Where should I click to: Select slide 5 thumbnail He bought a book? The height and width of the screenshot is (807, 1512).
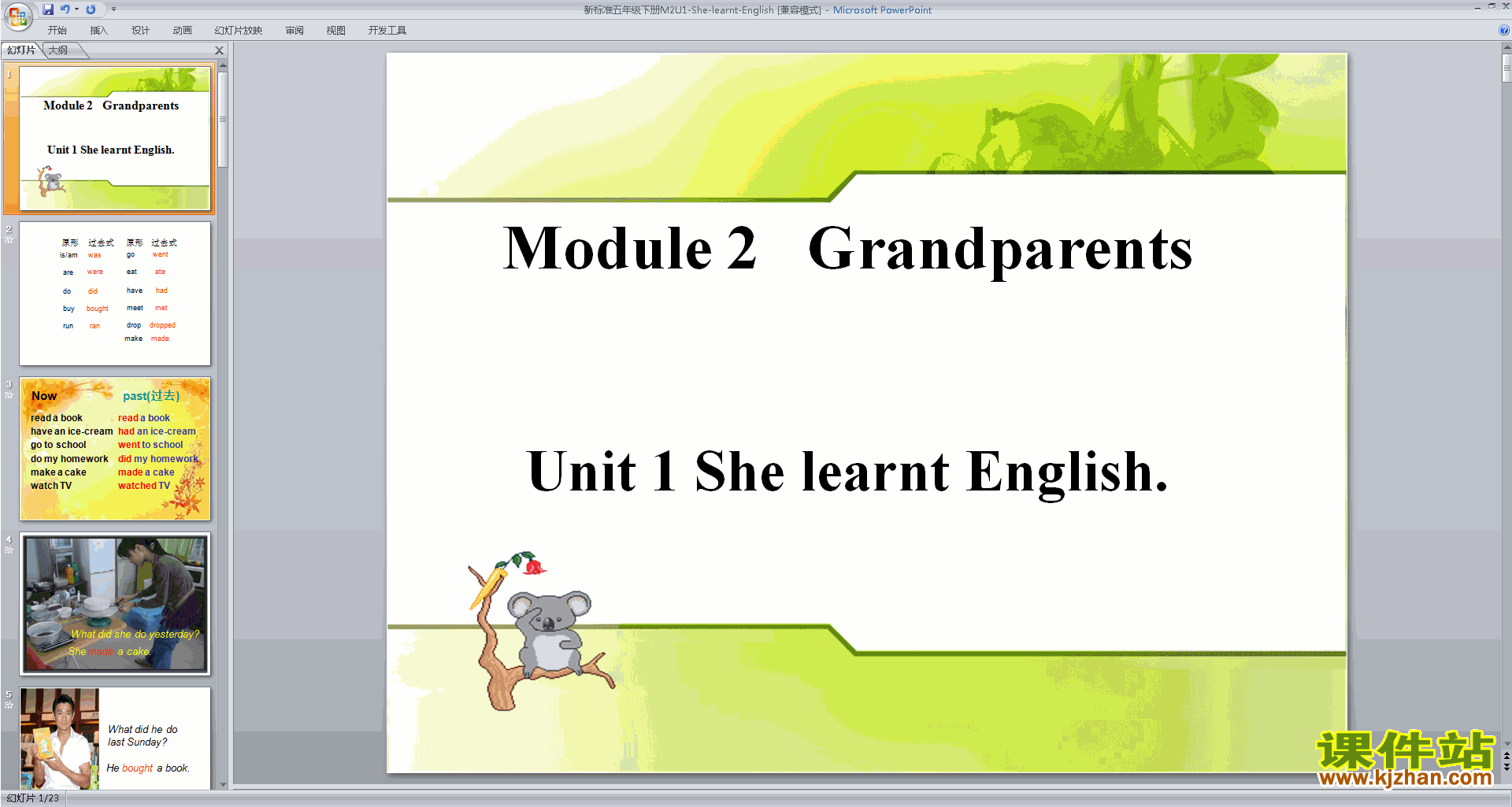[x=115, y=739]
